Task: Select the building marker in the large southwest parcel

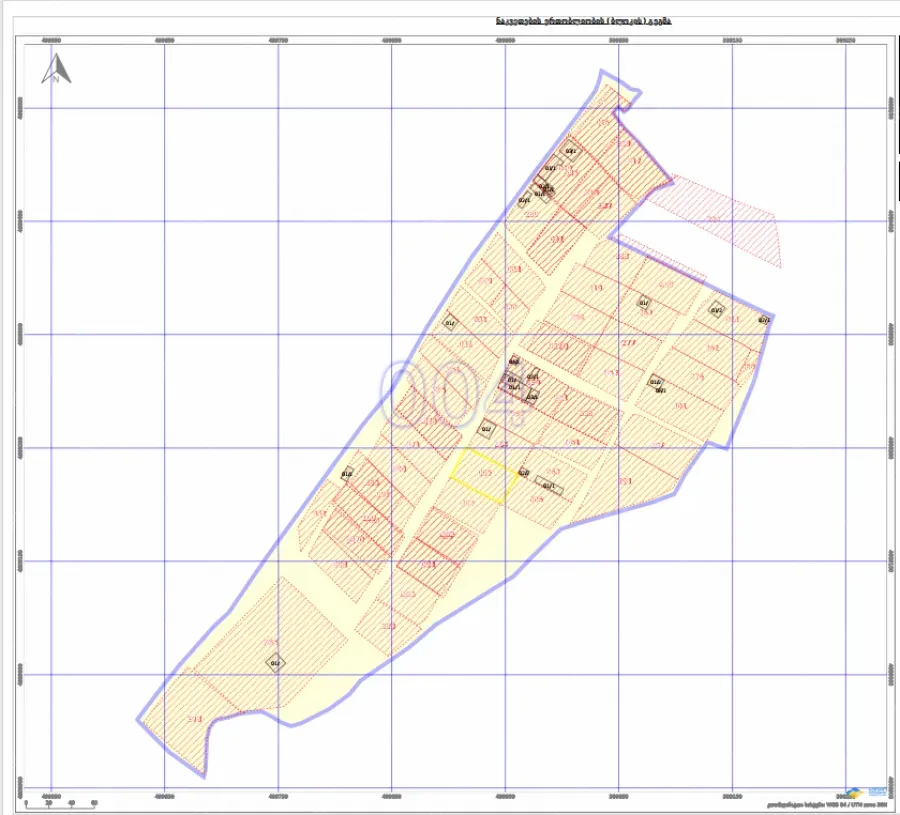Action: tap(275, 662)
